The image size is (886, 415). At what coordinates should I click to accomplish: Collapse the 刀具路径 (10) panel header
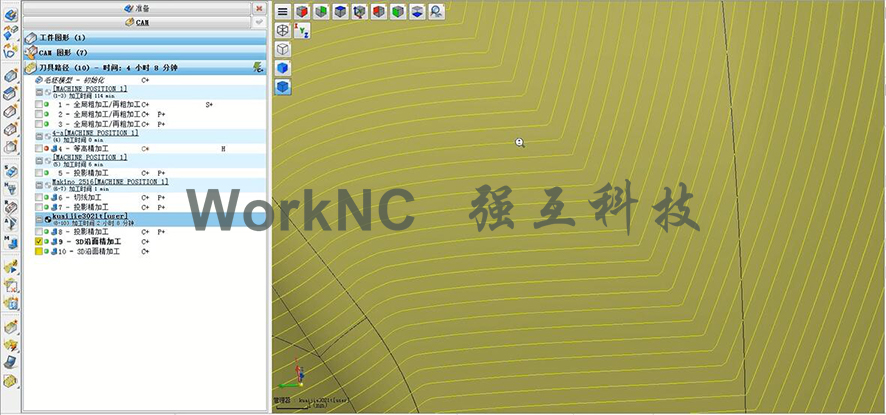pos(145,68)
